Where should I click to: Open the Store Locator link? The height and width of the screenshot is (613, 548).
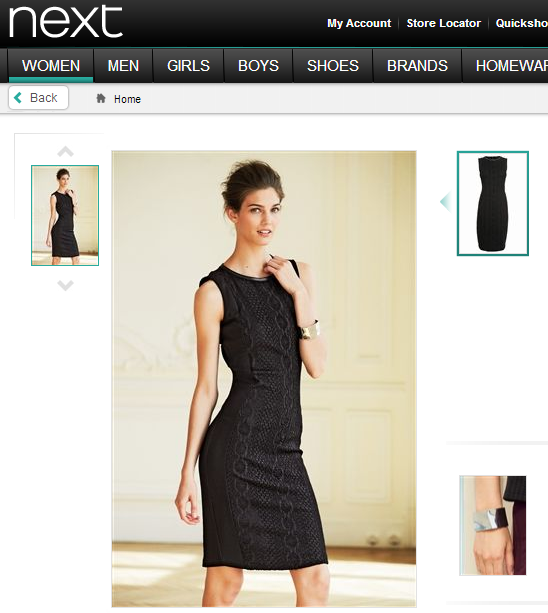[x=444, y=23]
